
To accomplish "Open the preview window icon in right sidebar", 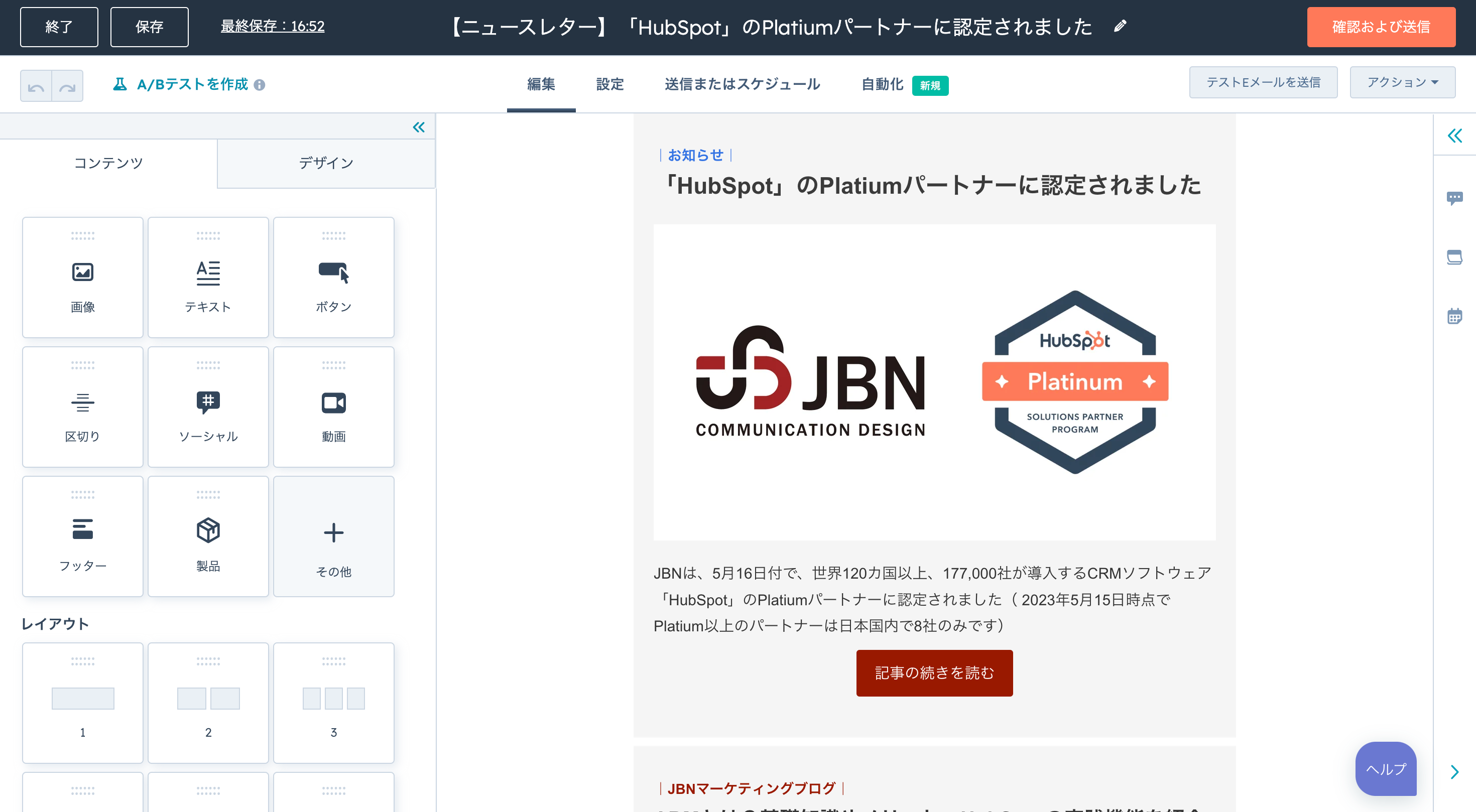I will coord(1454,257).
